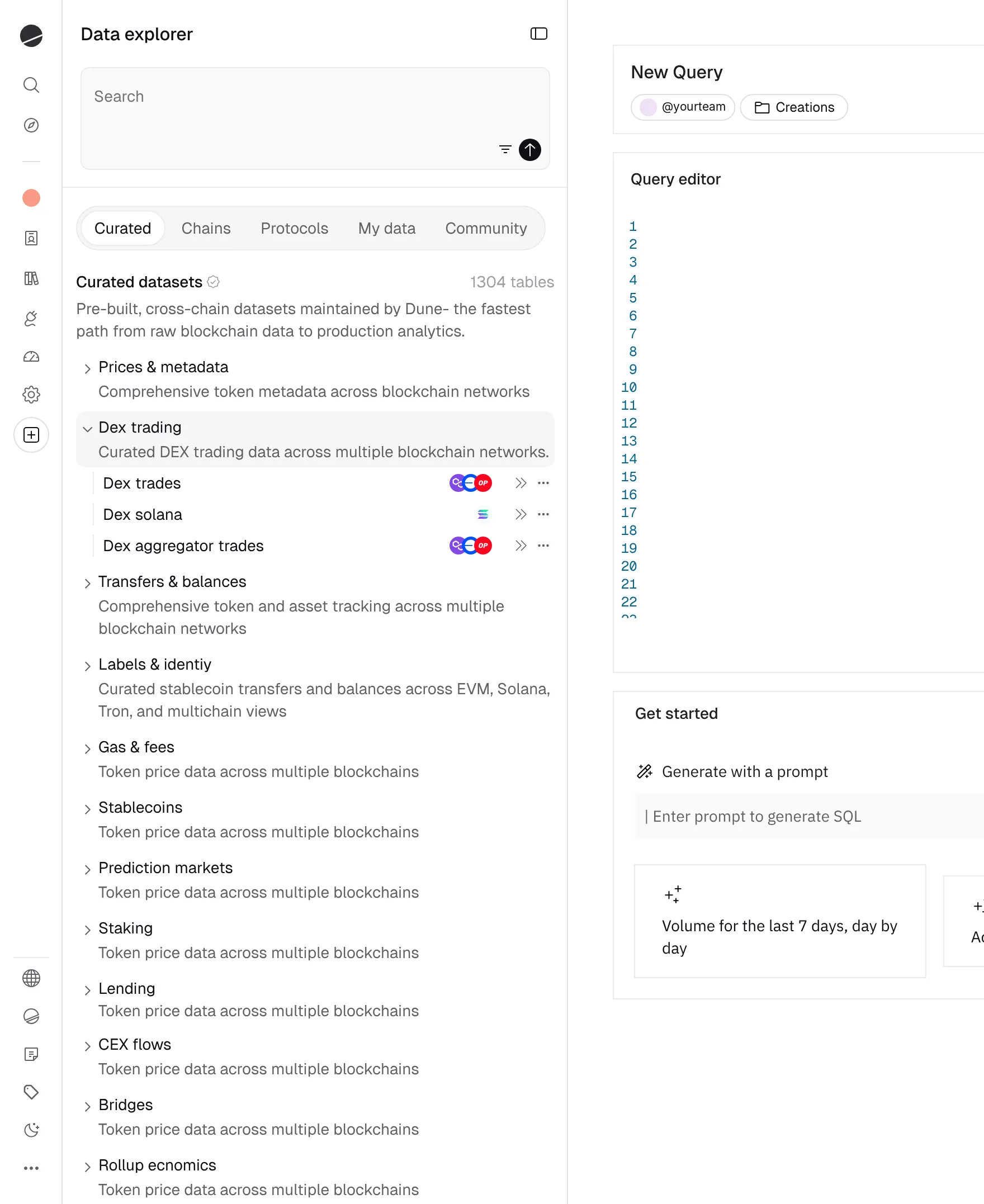Insert Dex trades with double-arrow icon
This screenshot has height=1204, width=984.
pyautogui.click(x=521, y=484)
